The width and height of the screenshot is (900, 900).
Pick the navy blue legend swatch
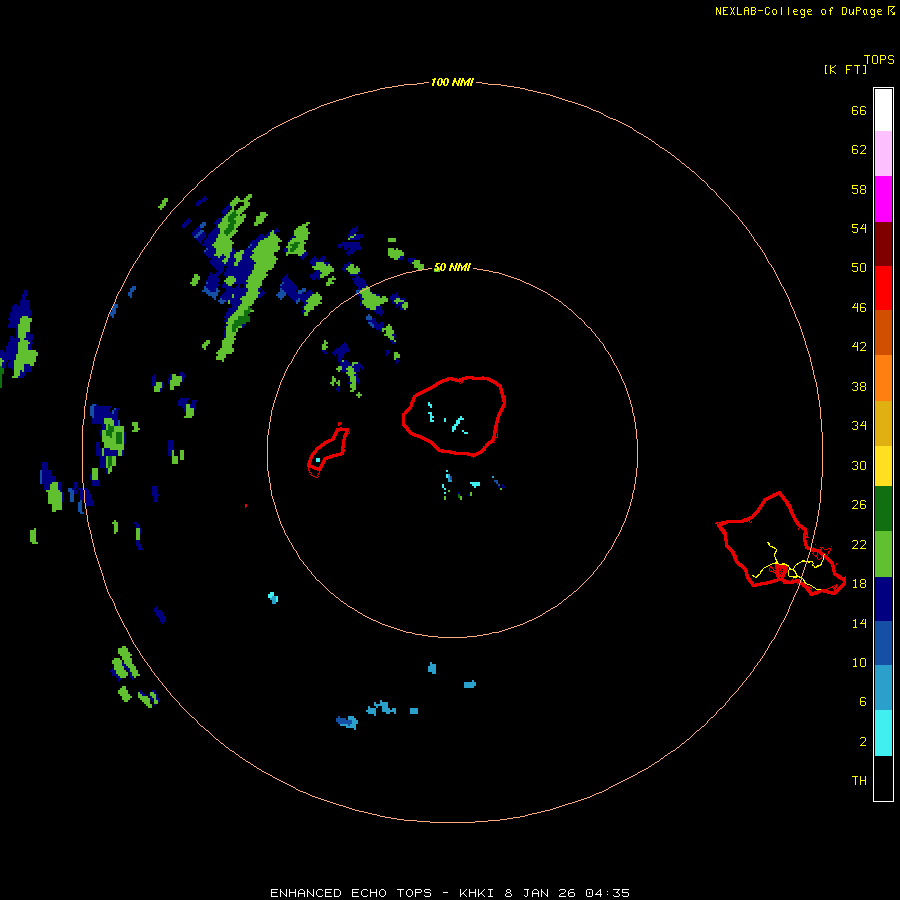click(883, 599)
